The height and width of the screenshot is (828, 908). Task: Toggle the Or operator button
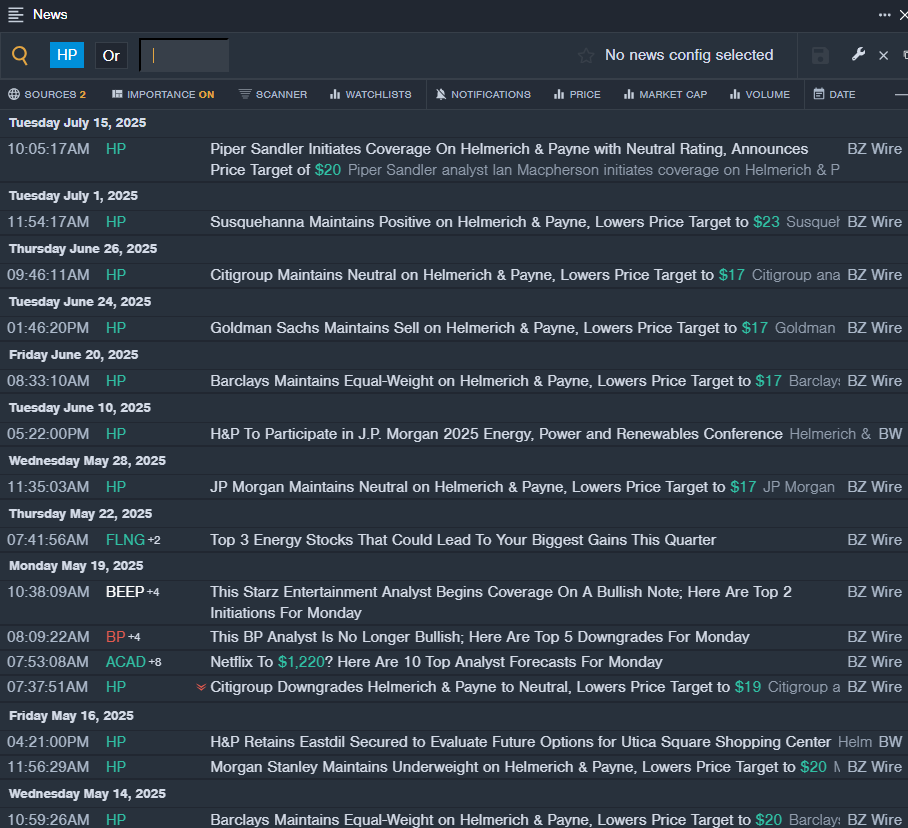pyautogui.click(x=111, y=56)
